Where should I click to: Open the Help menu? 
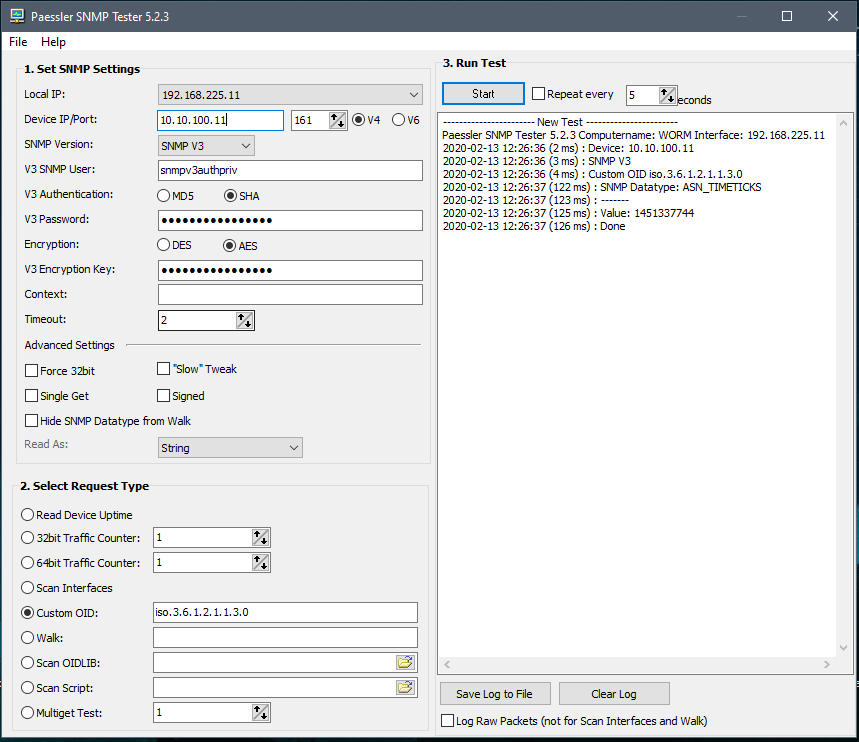coord(53,42)
